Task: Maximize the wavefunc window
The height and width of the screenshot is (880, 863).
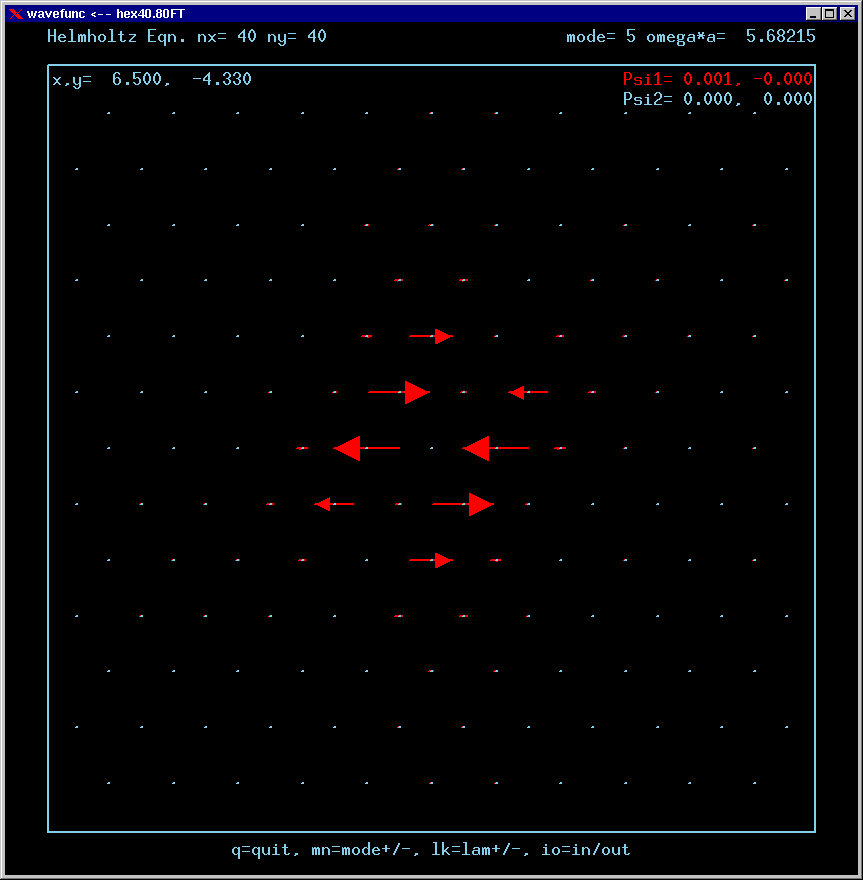Action: 830,13
